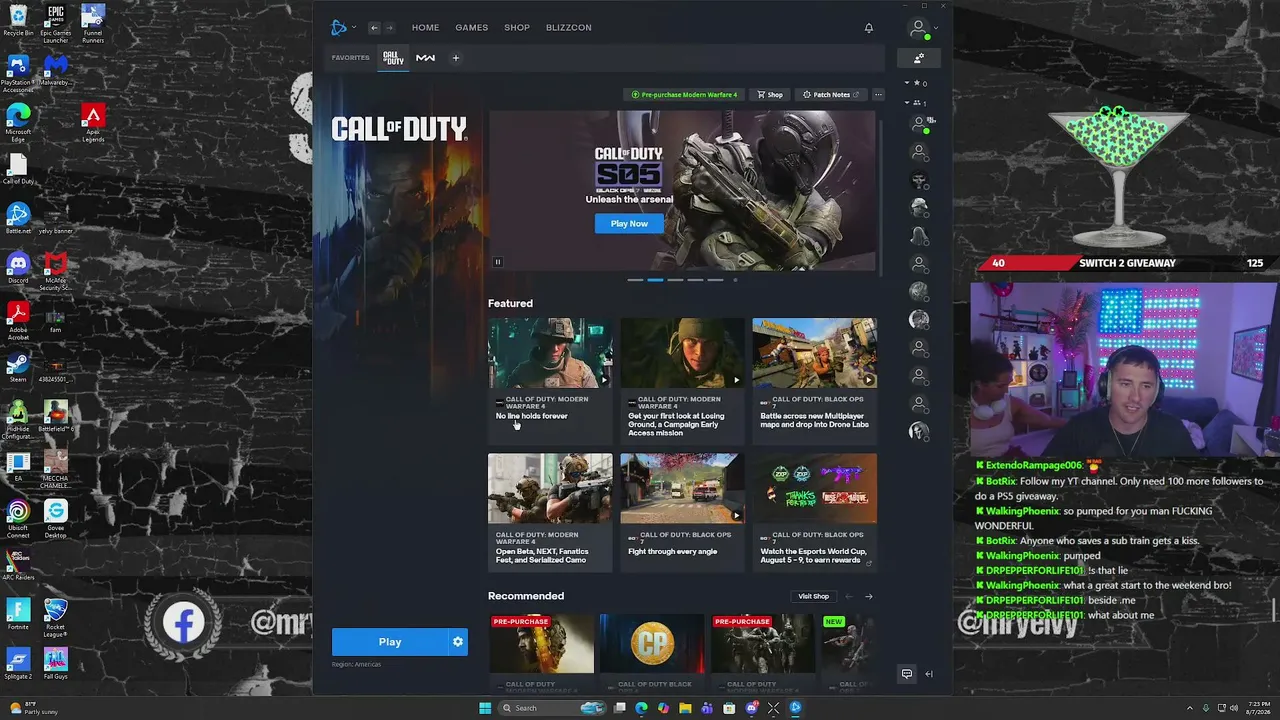Open Adobe Acrobat desktop icon
Image resolution: width=1280 pixels, height=720 pixels.
[18, 320]
